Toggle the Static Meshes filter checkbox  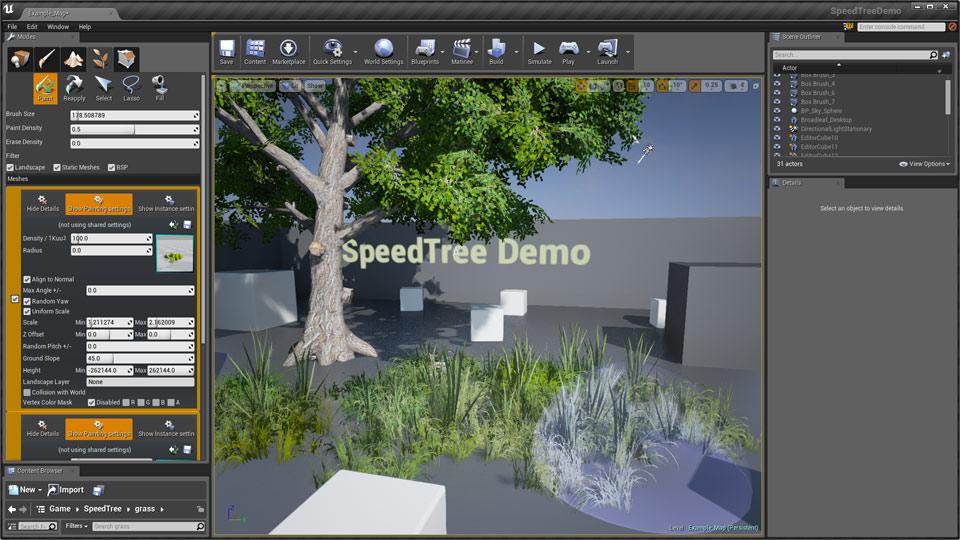(x=56, y=167)
